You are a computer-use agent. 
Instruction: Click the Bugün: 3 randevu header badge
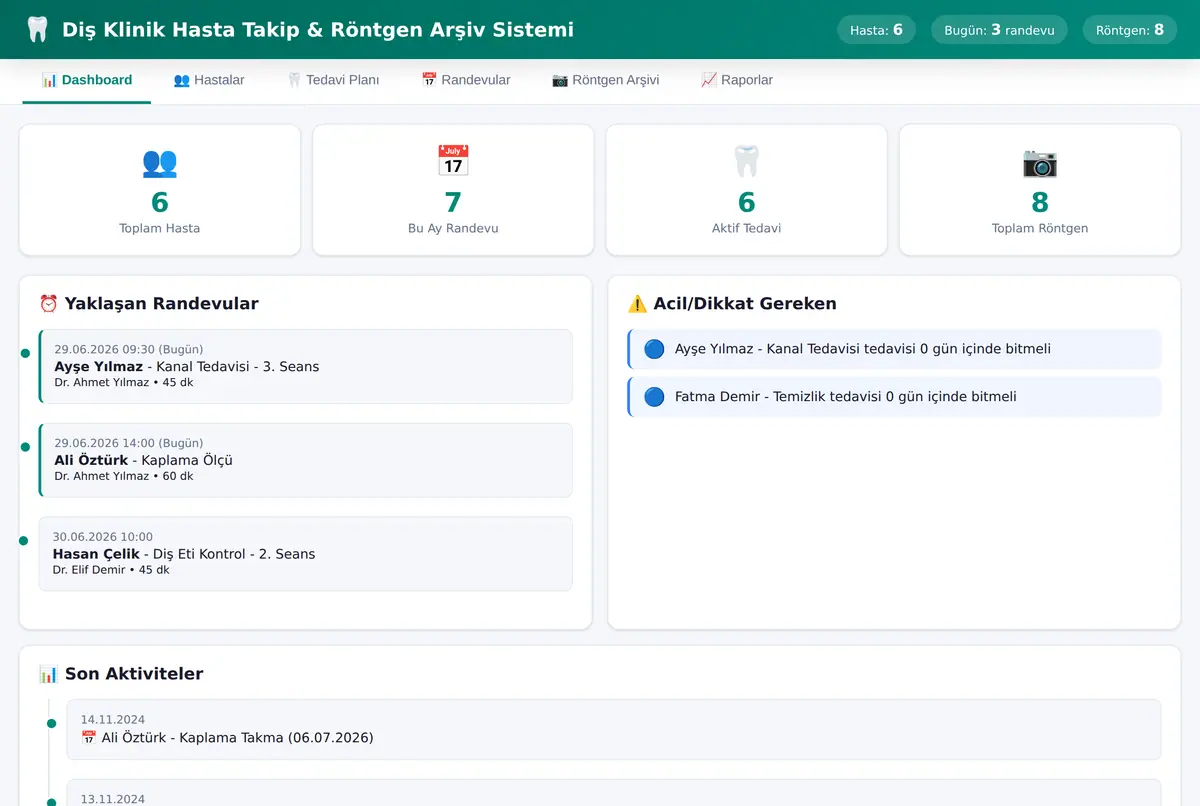click(999, 30)
